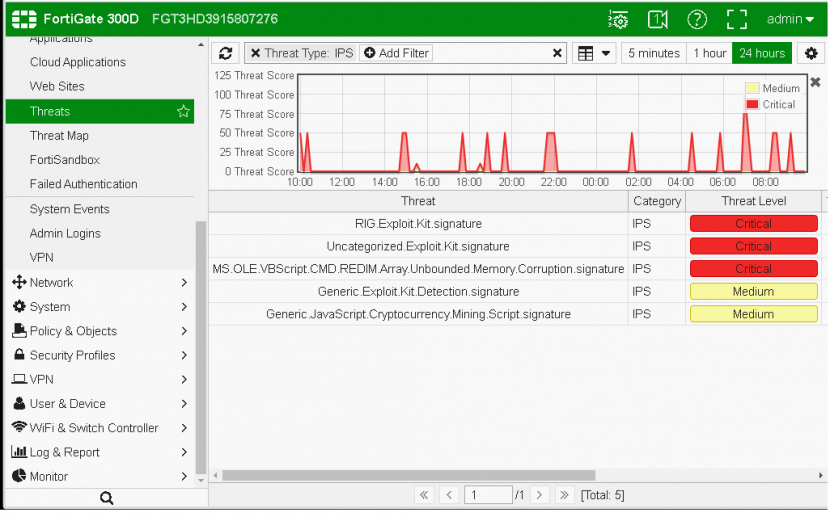Open FortiSandbox in sidebar
This screenshot has width=830, height=517.
[65, 160]
